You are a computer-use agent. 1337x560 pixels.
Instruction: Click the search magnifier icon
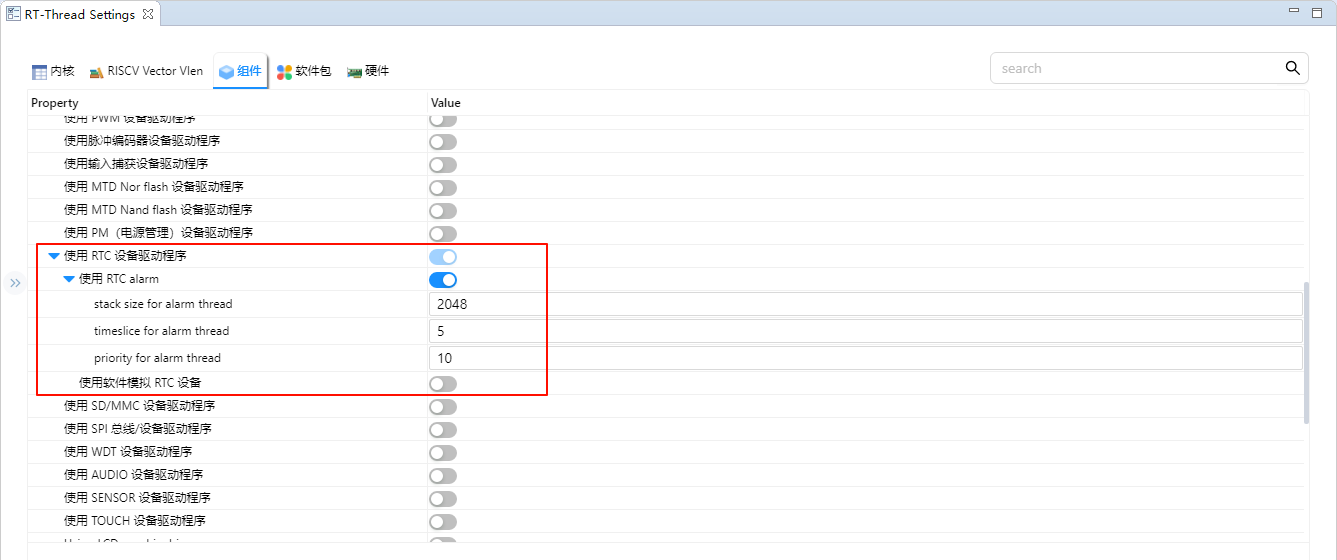coord(1292,68)
